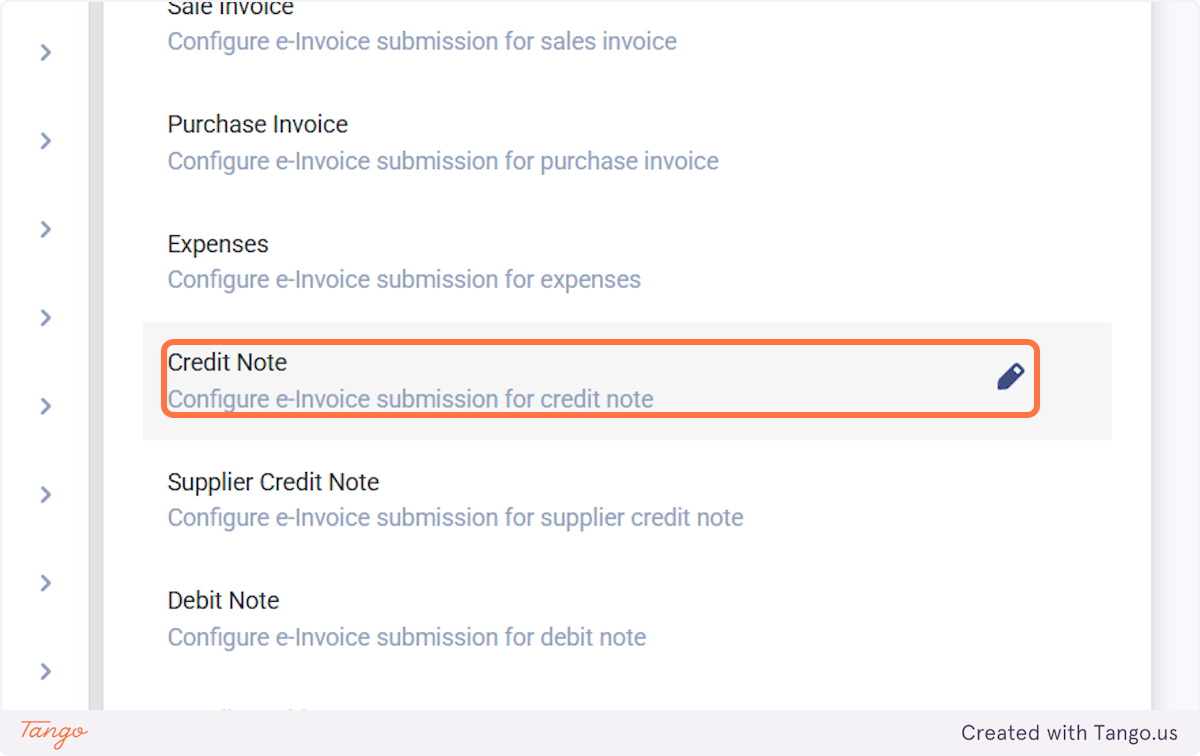Click the Expenses heading label
Image resolution: width=1200 pixels, height=756 pixels.
click(x=217, y=243)
